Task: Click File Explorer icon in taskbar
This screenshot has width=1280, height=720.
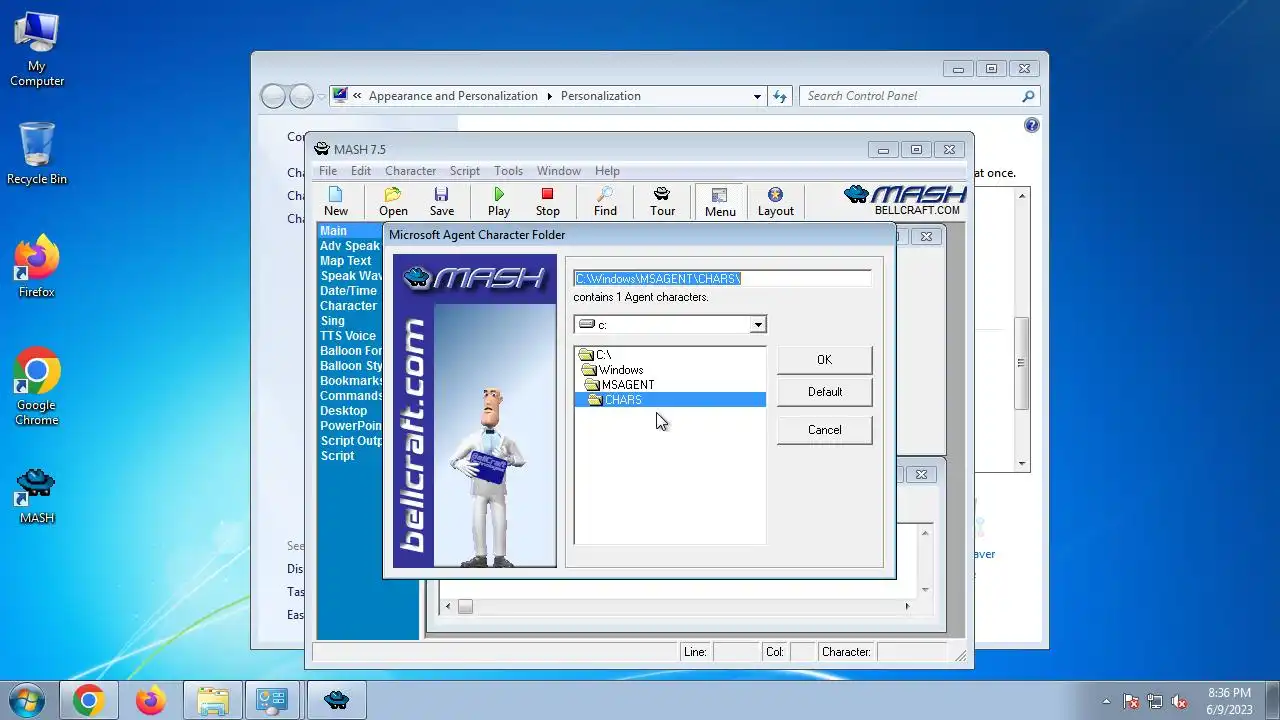Action: (x=213, y=700)
